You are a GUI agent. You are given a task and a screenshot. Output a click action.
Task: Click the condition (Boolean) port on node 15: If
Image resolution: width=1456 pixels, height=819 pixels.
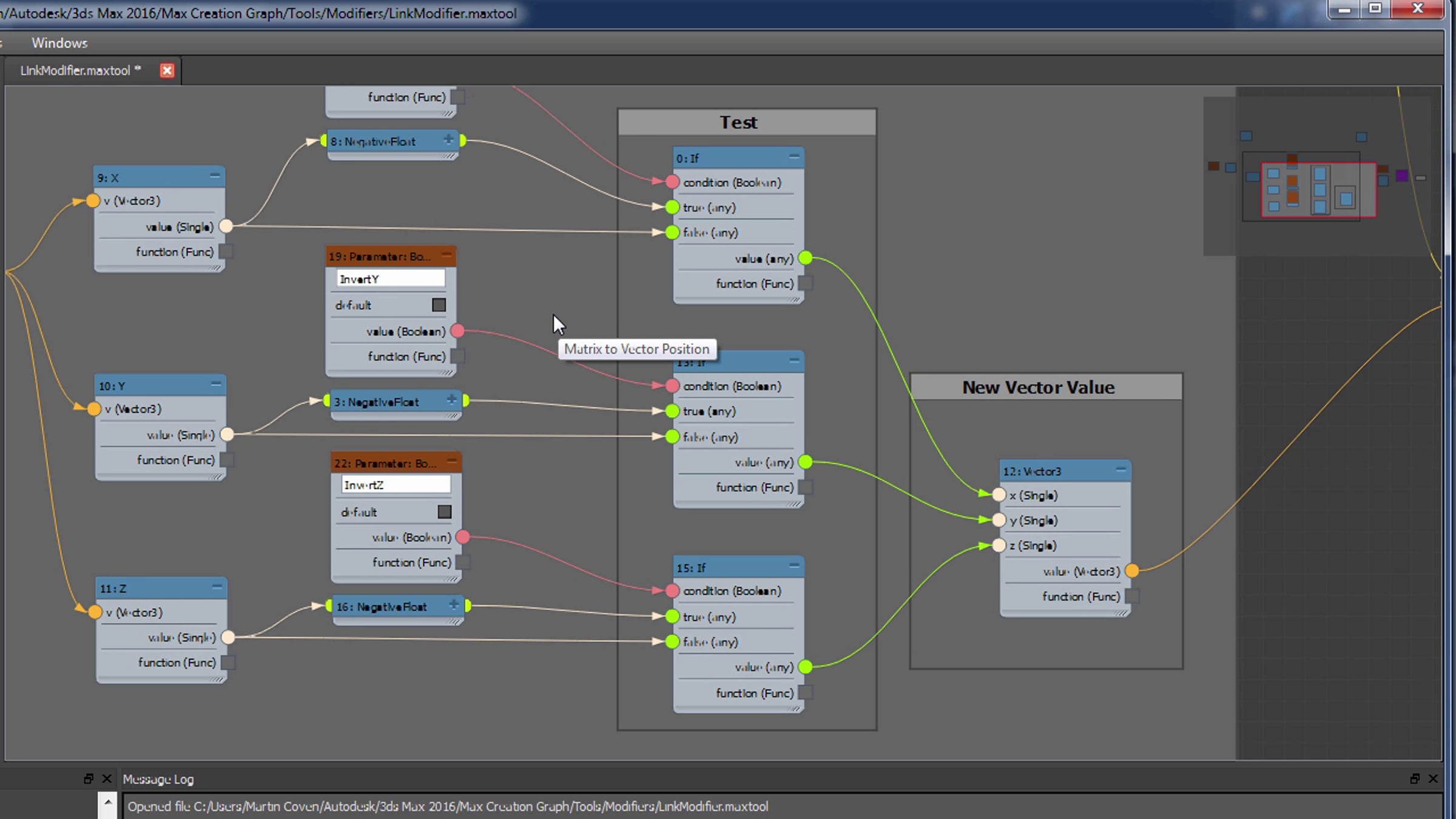click(x=672, y=591)
